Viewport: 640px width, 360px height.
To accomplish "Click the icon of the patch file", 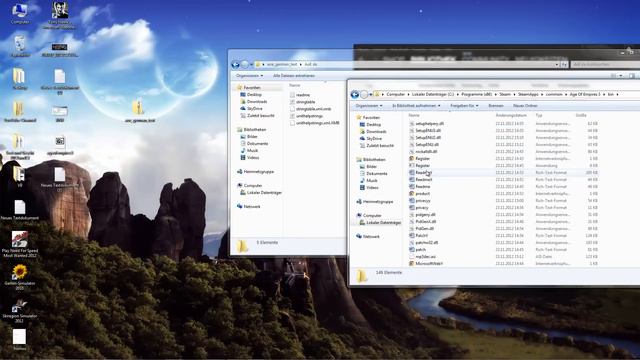I will coord(412,249).
